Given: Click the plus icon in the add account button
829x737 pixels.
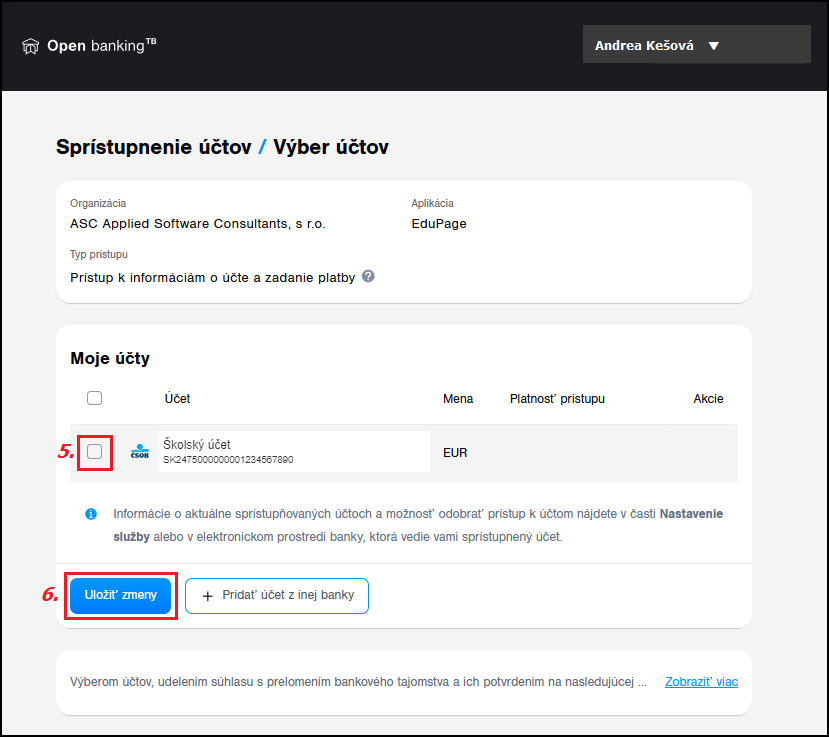Looking at the screenshot, I should click(208, 595).
